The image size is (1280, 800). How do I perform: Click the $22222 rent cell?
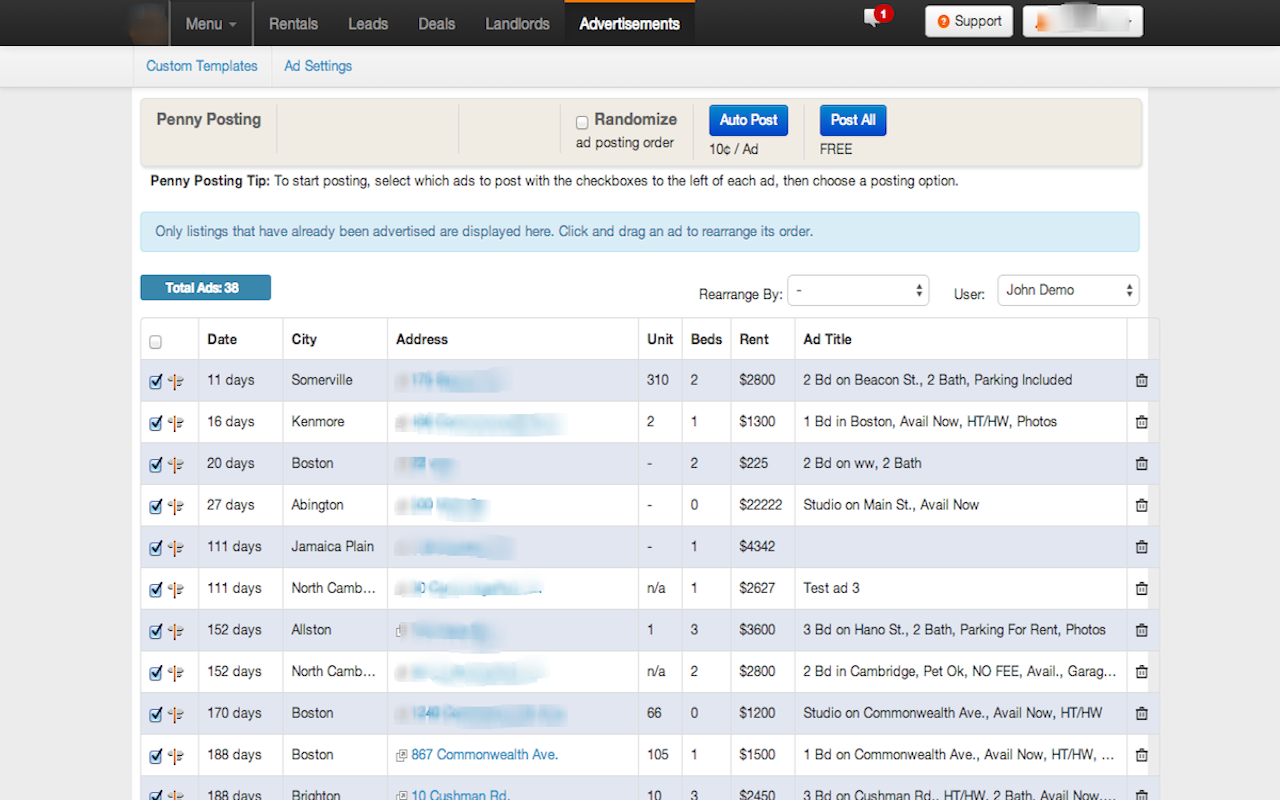pos(761,505)
